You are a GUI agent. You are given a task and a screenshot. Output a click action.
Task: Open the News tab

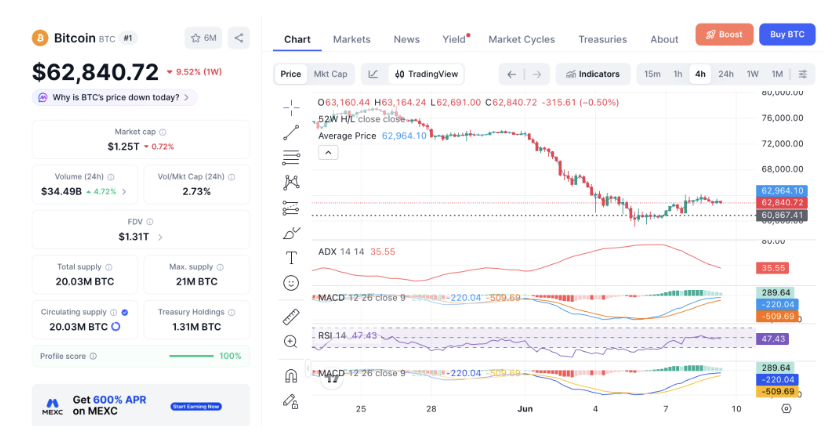click(x=407, y=39)
